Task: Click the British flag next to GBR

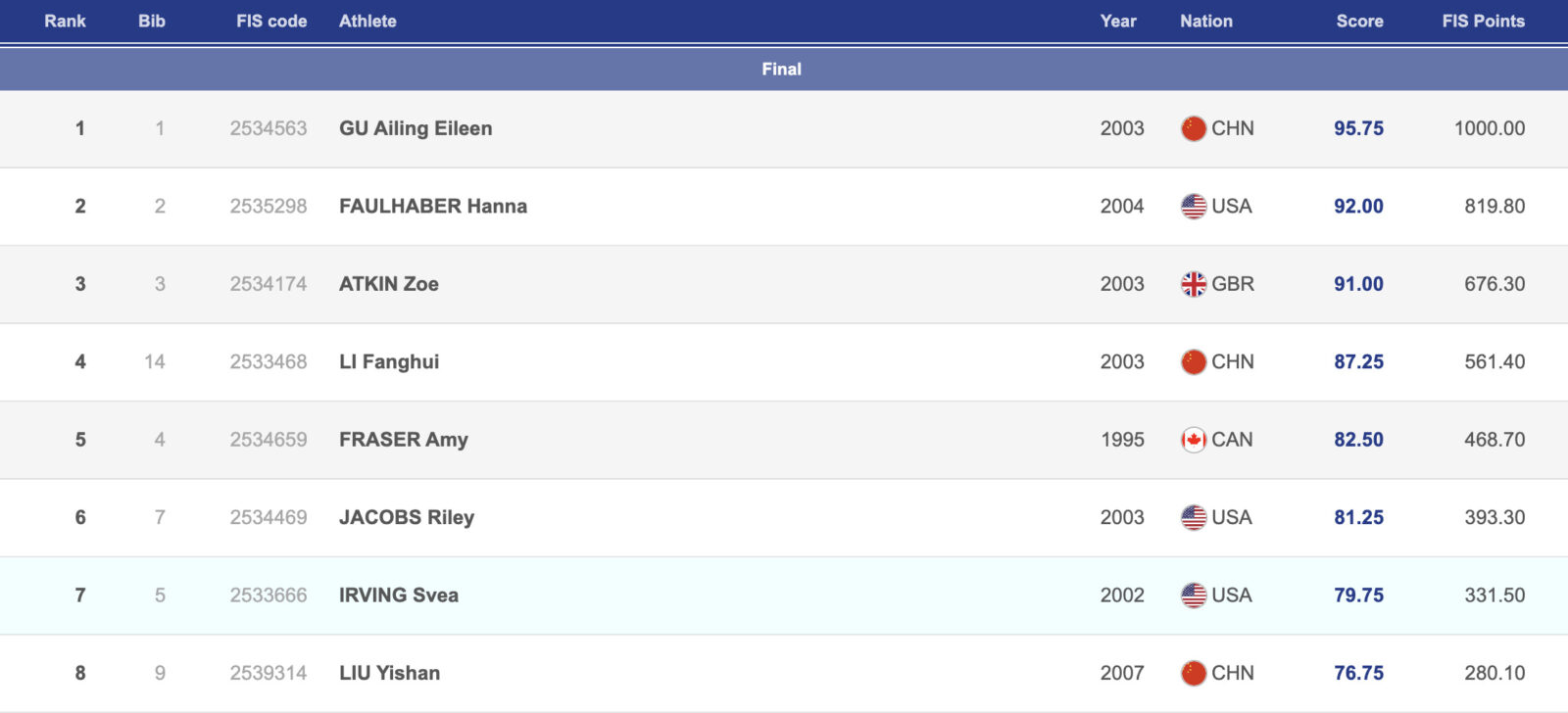Action: tap(1193, 284)
